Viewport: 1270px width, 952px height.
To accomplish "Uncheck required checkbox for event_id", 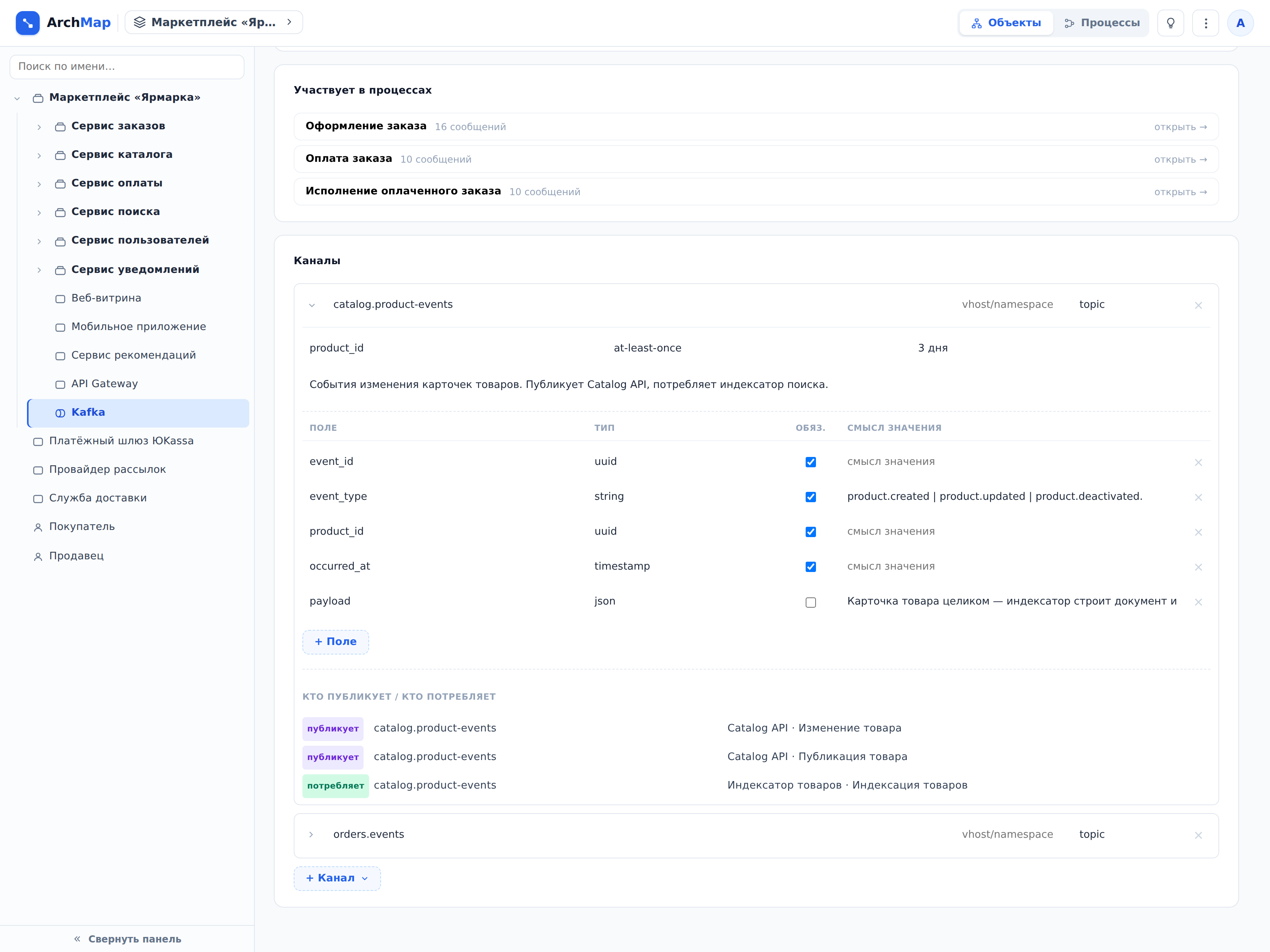I will [x=811, y=462].
